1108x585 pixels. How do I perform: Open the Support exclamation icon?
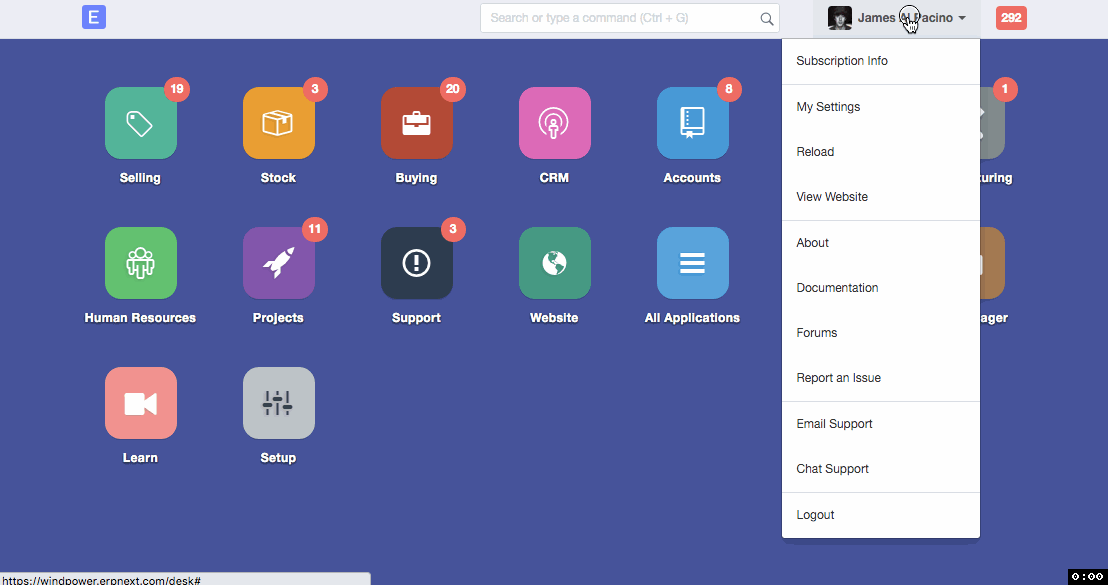[417, 263]
